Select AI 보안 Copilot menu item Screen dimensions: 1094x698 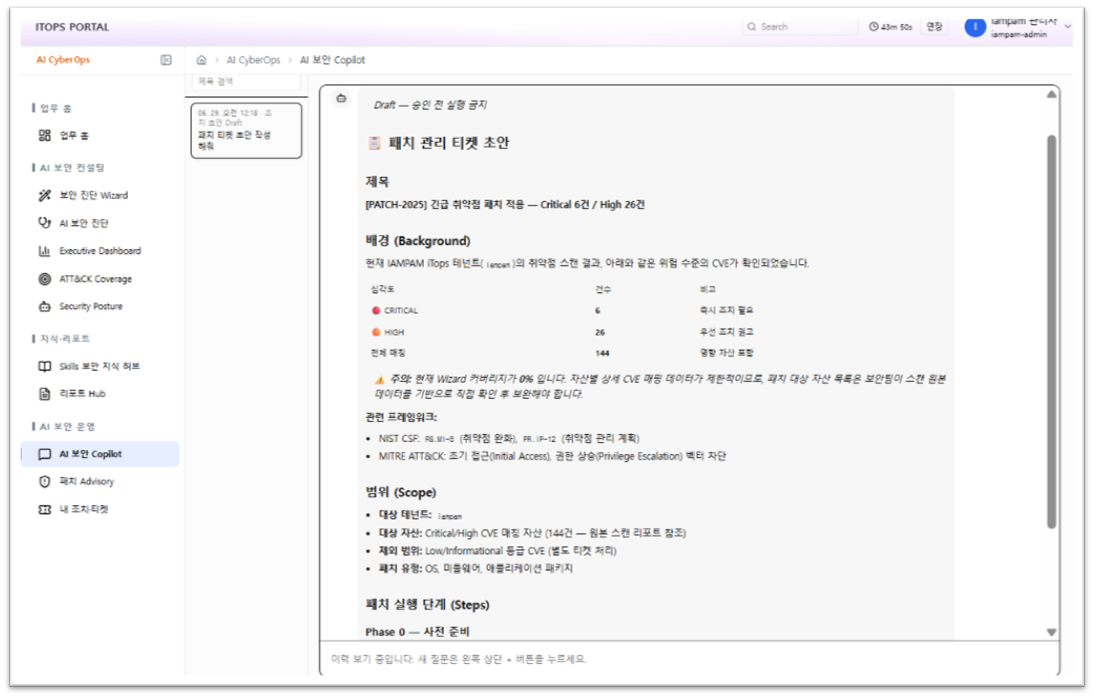[100, 454]
